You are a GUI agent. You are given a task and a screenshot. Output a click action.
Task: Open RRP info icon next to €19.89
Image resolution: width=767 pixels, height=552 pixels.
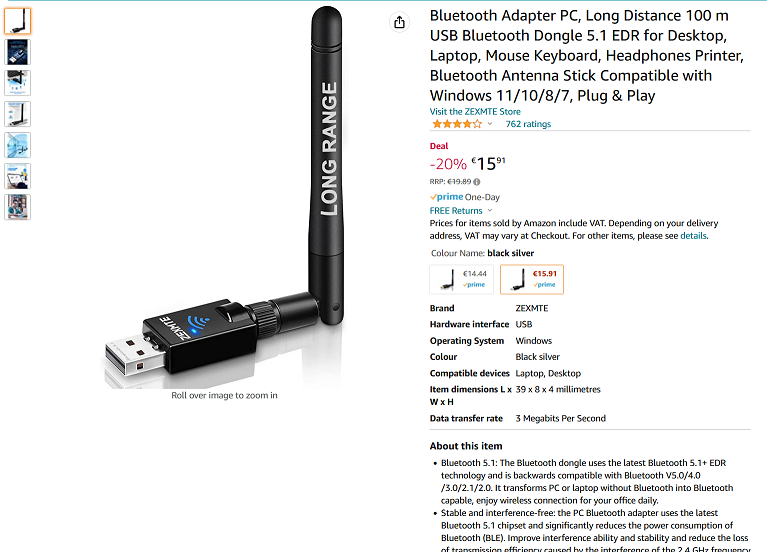click(x=477, y=182)
